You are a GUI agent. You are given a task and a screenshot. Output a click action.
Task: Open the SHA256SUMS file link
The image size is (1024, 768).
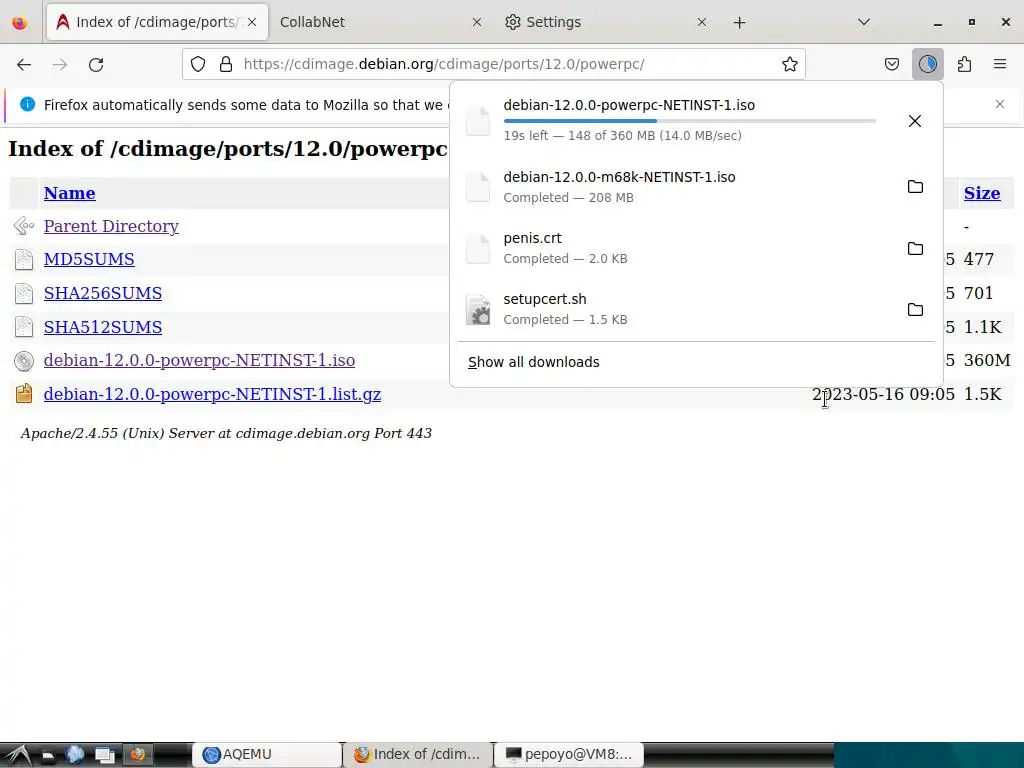tap(103, 293)
